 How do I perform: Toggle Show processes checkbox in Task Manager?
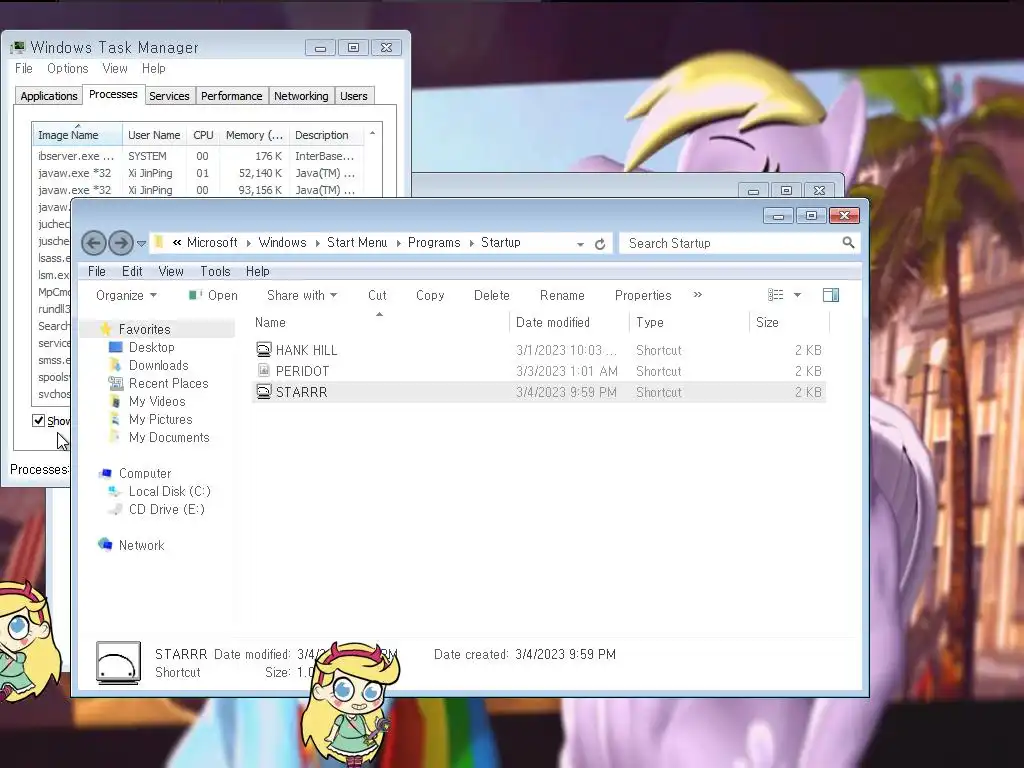[39, 421]
